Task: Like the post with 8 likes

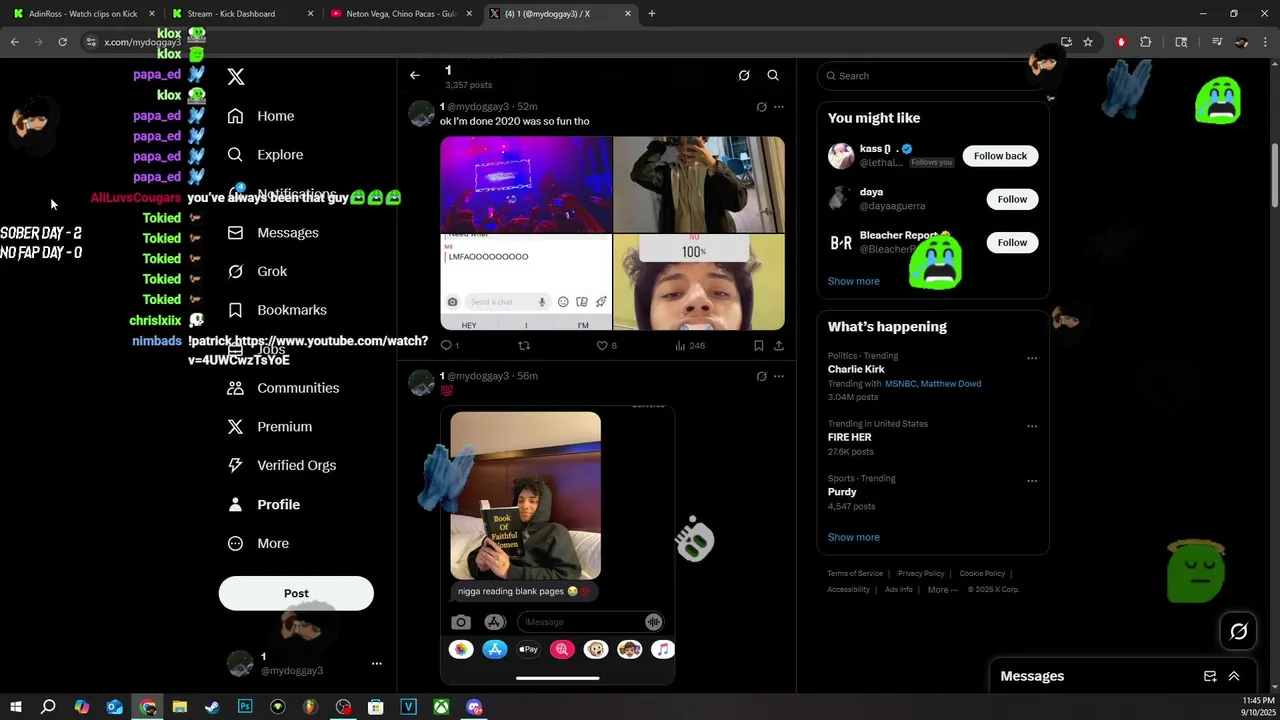Action: point(606,345)
